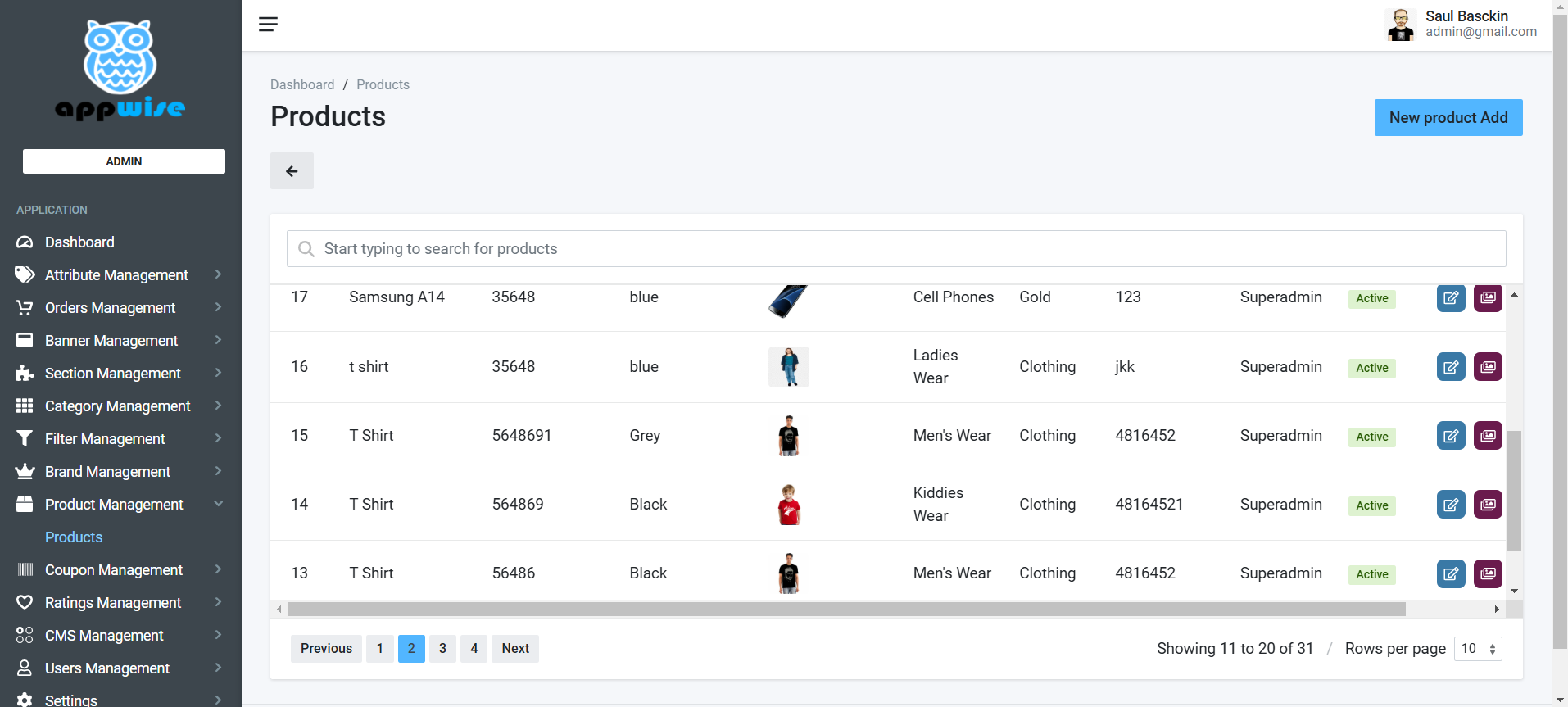Screen dimensions: 1568x707
Task: Click the Orders Management cart icon
Action: click(x=25, y=308)
